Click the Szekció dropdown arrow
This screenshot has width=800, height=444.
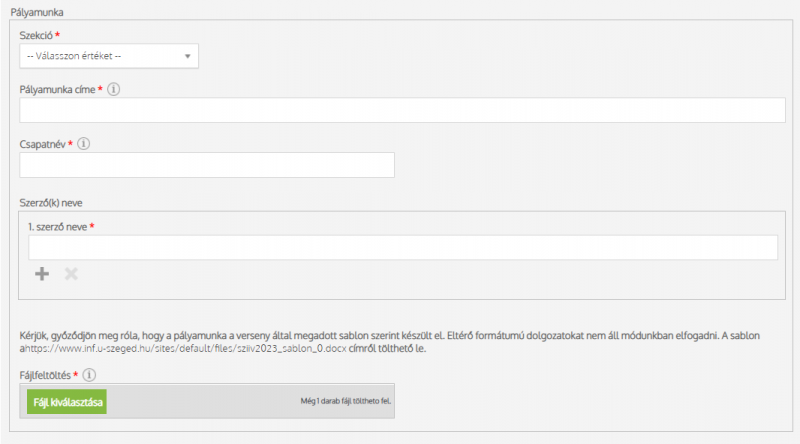187,56
